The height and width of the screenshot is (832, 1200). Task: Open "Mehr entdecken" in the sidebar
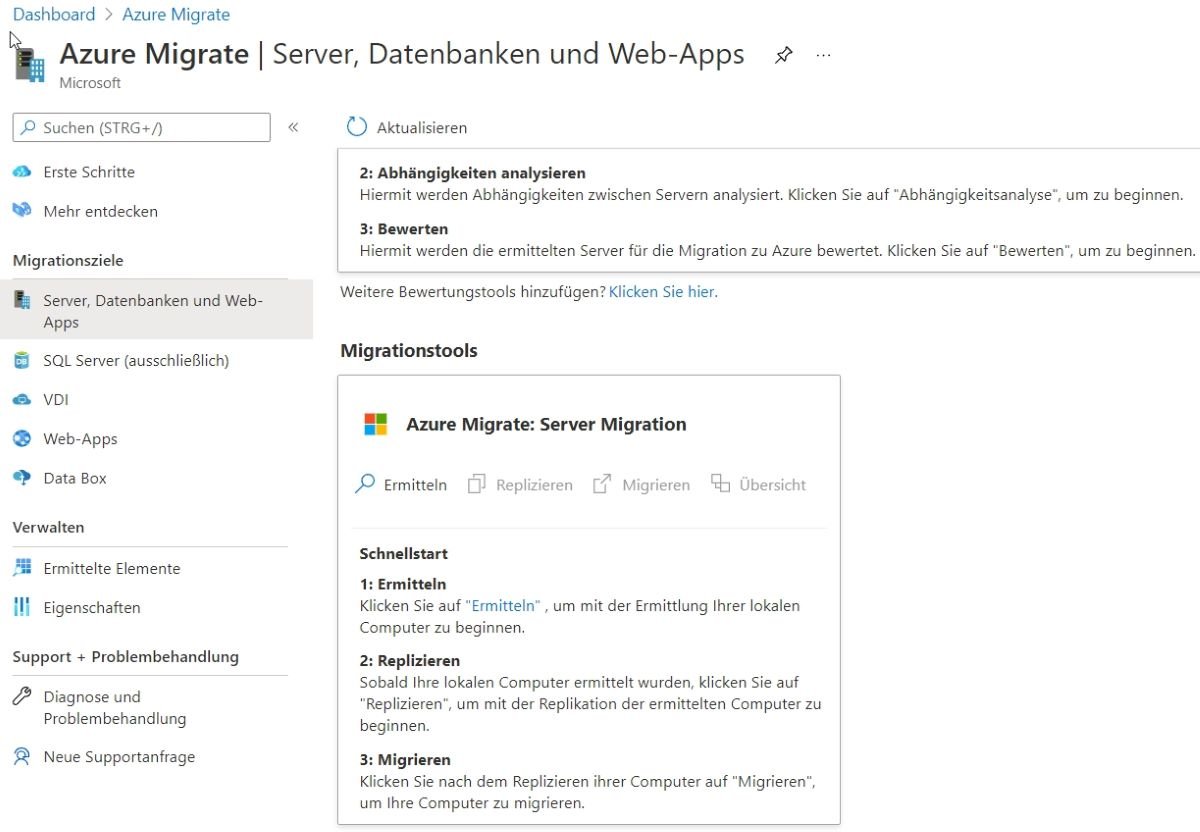(x=98, y=211)
